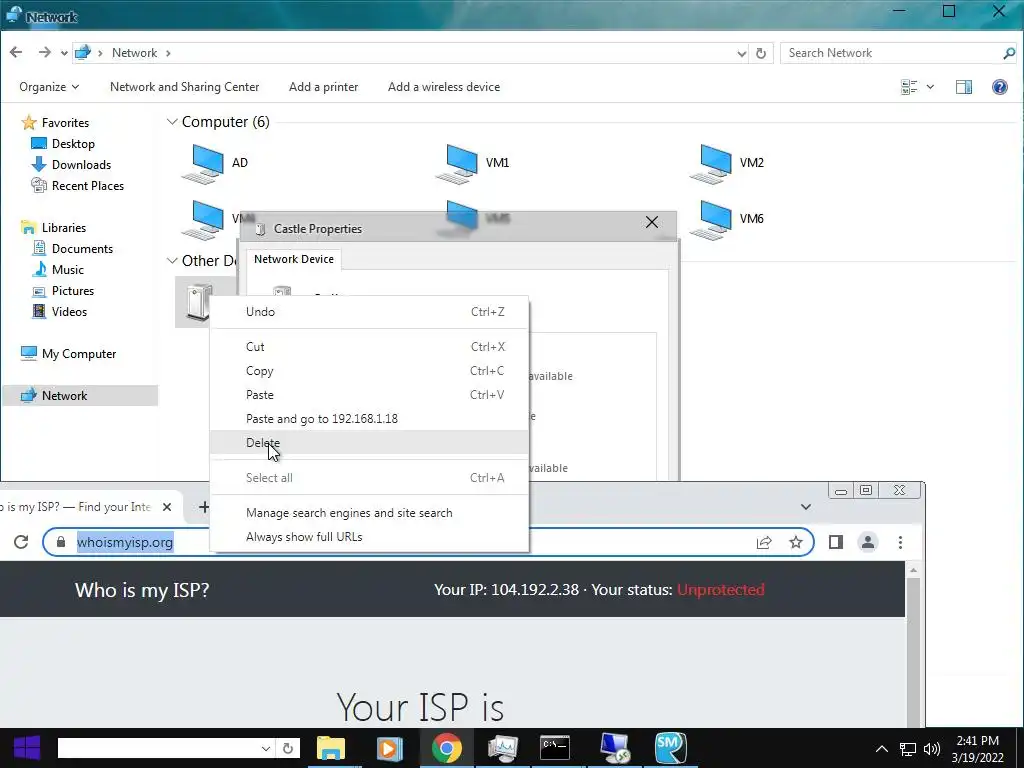Screen dimensions: 1024x768
Task: Click site lock icon in address bar
Action: coord(61,542)
